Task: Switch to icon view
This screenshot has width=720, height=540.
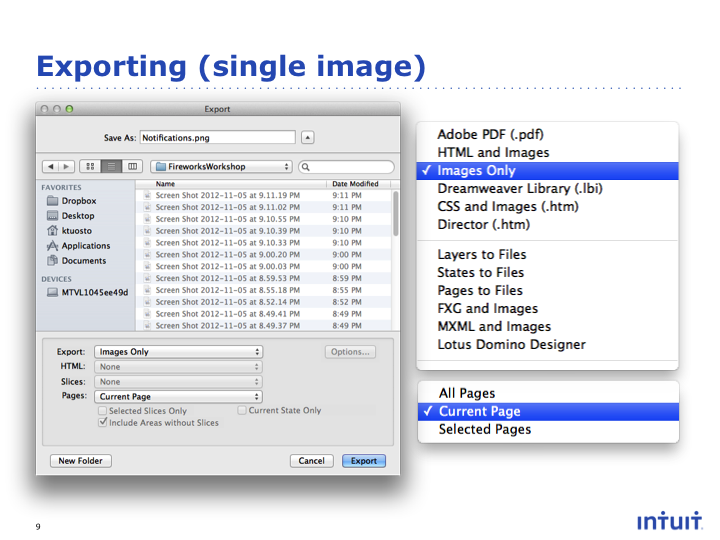Action: coord(90,166)
